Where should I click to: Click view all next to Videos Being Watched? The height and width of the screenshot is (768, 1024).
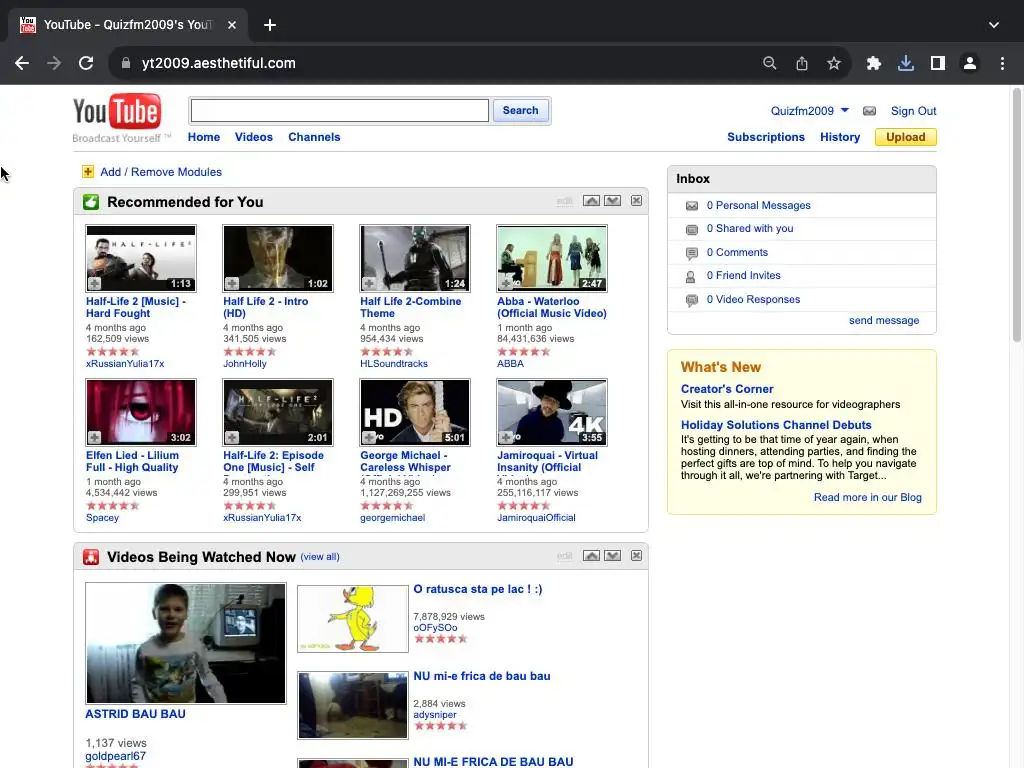click(319, 556)
